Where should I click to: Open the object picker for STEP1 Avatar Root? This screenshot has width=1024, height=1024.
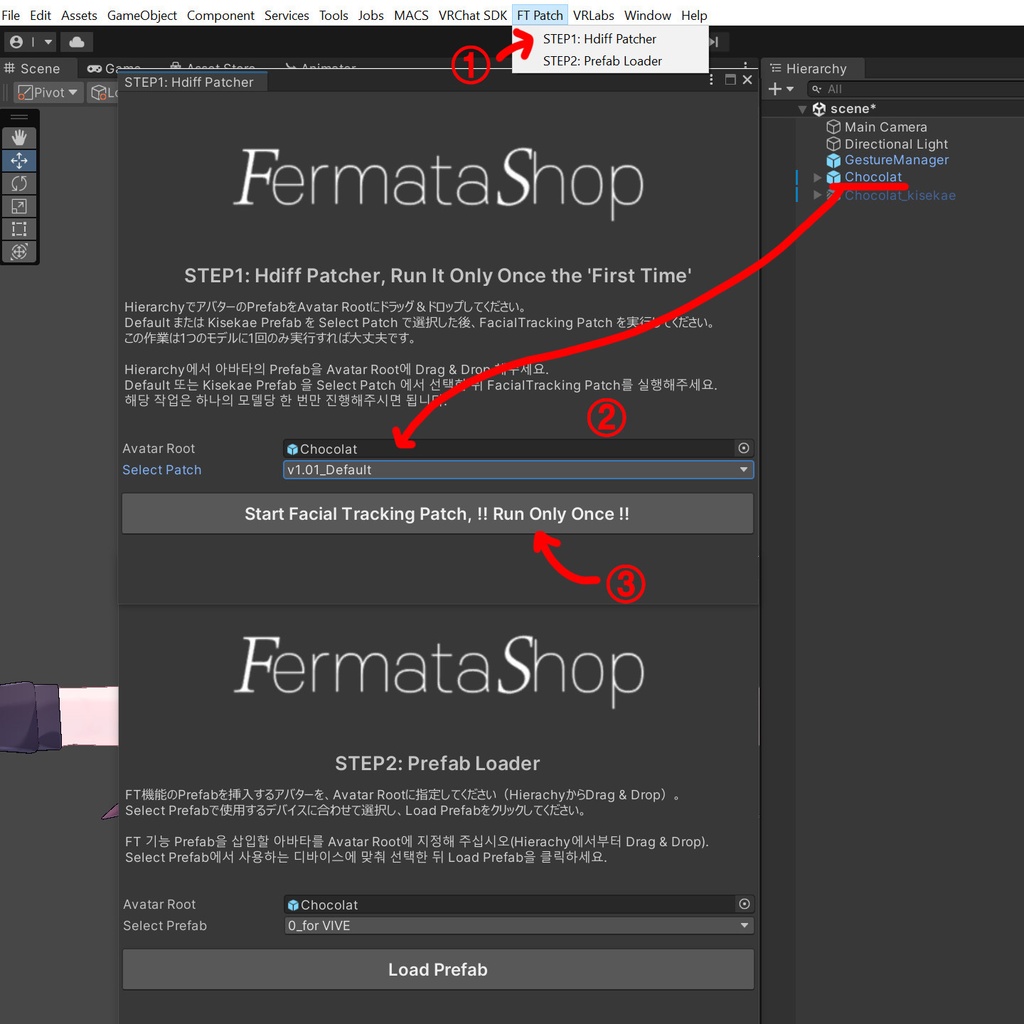744,448
